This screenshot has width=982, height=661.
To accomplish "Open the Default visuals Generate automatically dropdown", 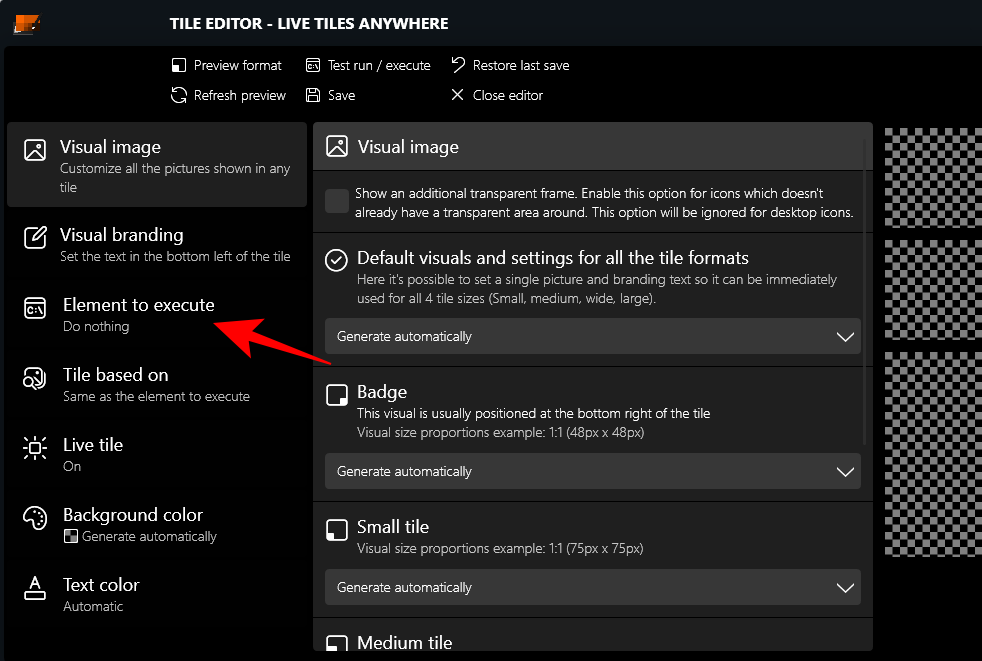I will point(592,337).
